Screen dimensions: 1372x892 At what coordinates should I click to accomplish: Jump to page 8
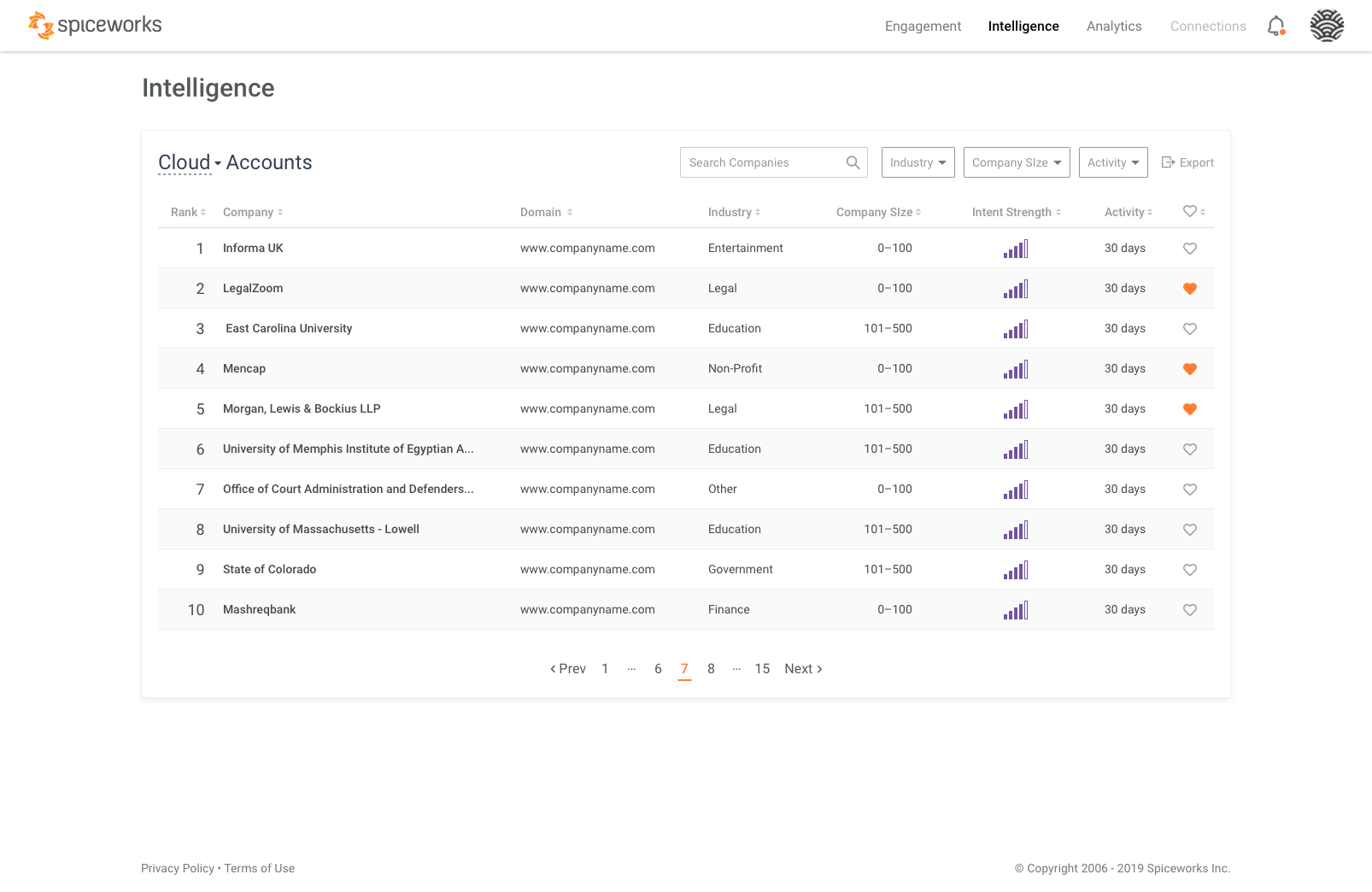tap(711, 669)
